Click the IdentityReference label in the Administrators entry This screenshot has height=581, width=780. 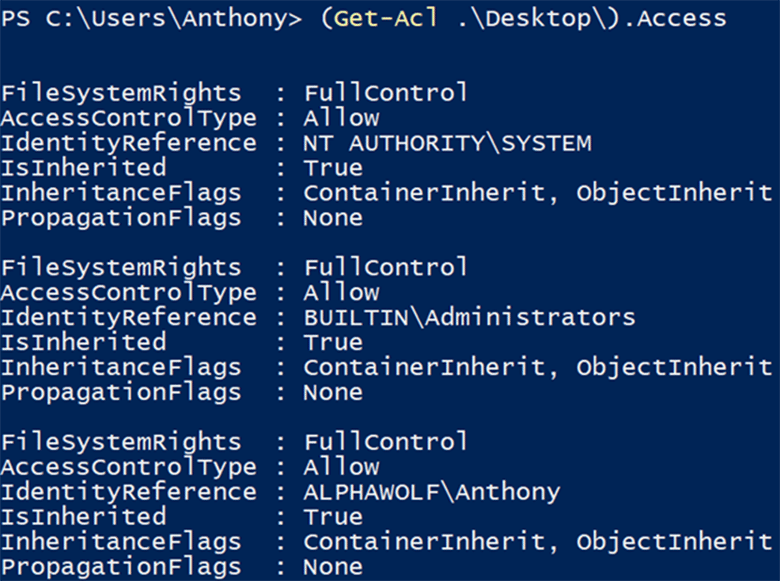[x=128, y=318]
